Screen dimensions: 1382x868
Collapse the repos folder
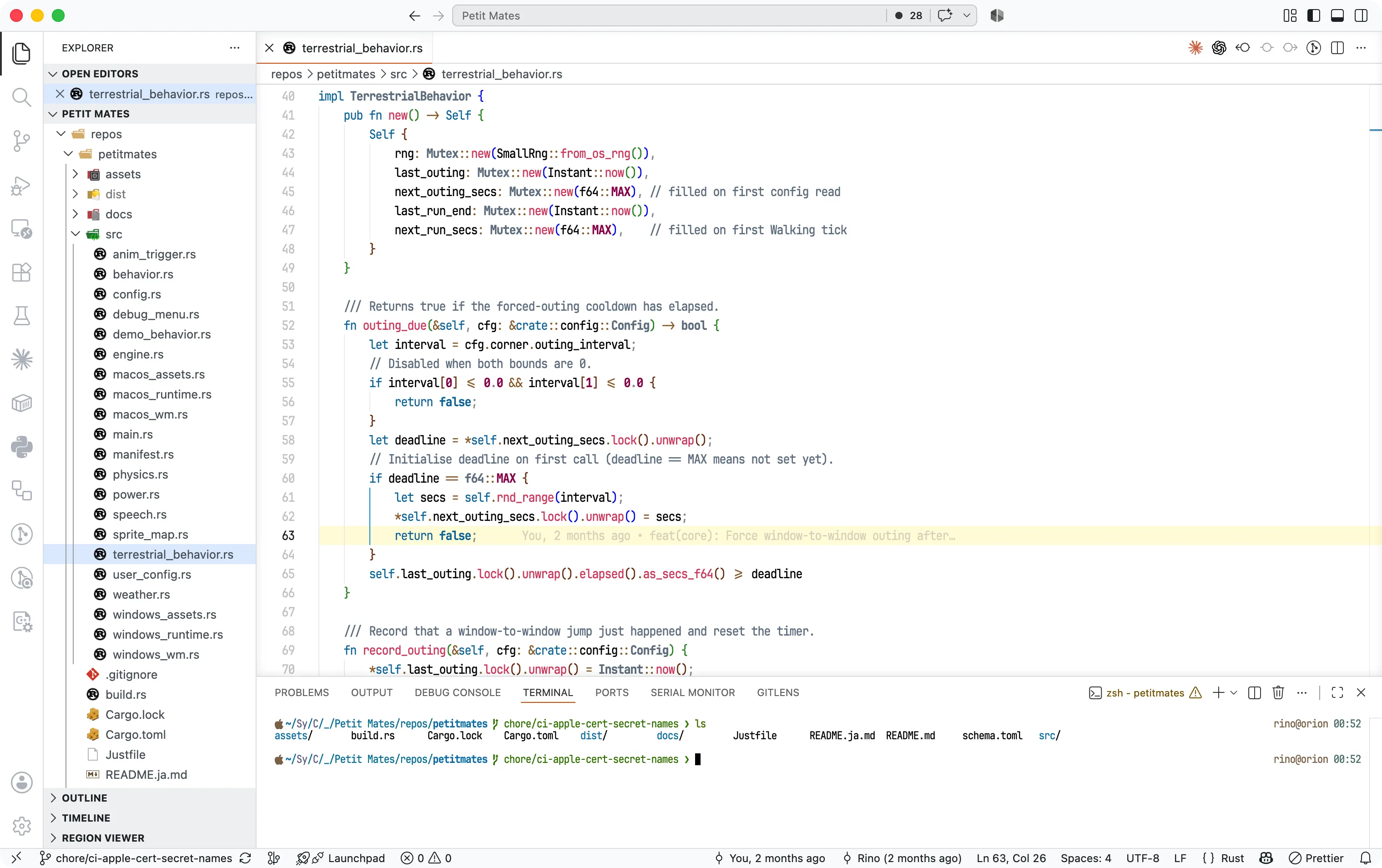click(61, 134)
